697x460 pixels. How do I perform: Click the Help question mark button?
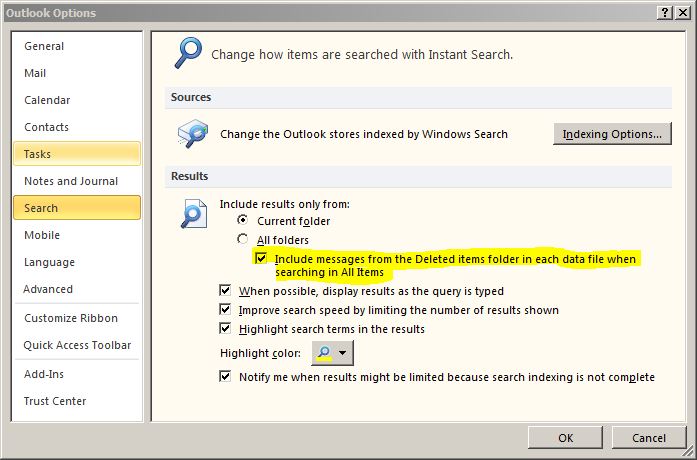[665, 12]
